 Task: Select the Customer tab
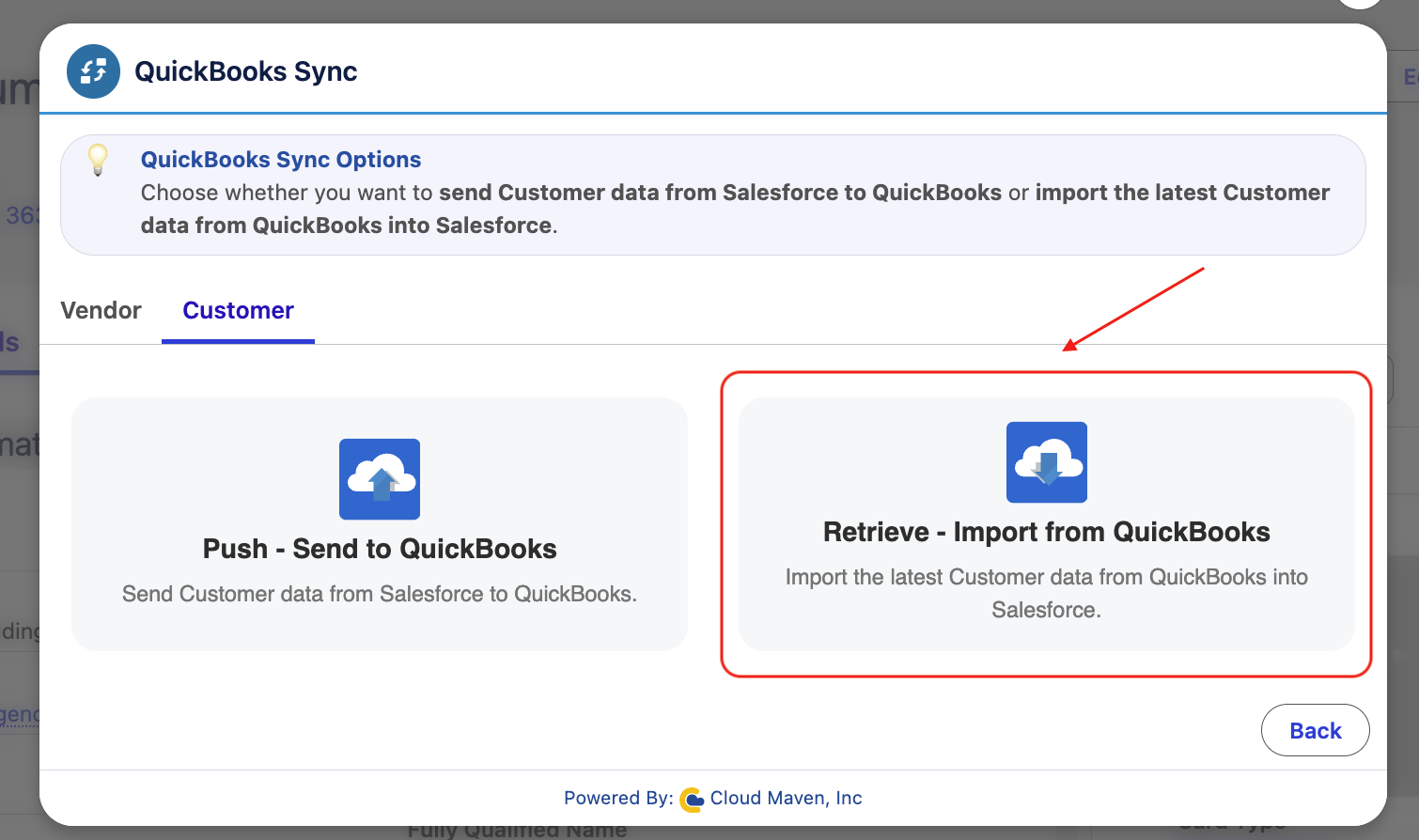(238, 310)
